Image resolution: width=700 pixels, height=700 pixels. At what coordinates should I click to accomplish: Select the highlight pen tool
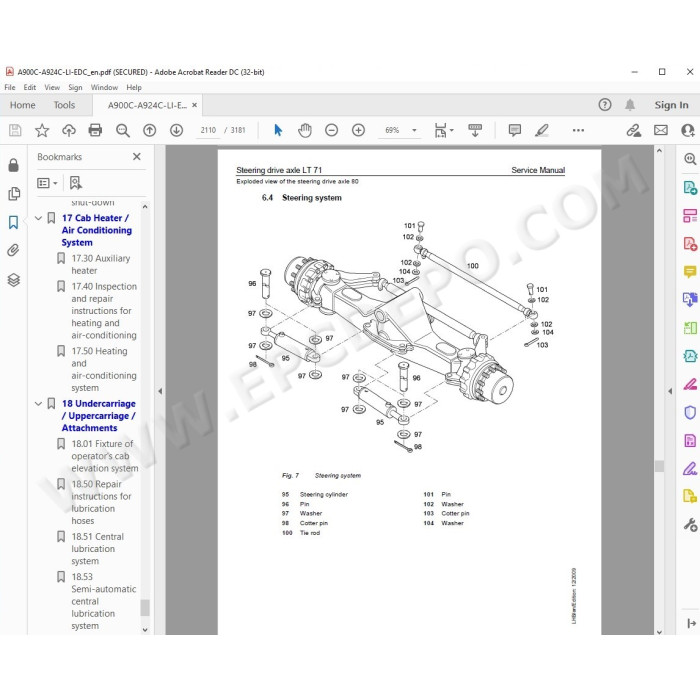[x=542, y=130]
